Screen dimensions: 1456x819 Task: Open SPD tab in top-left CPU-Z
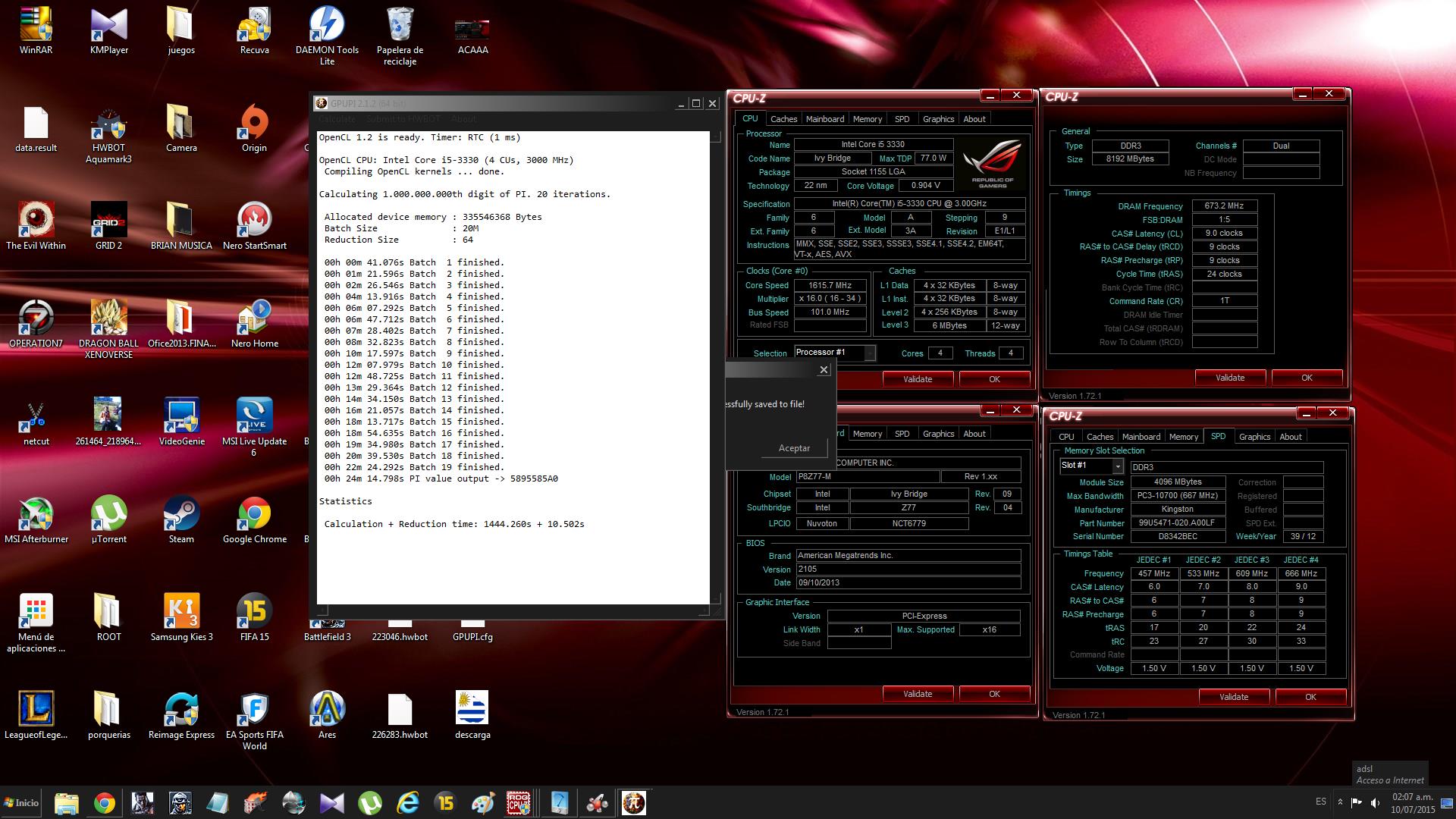coord(902,119)
